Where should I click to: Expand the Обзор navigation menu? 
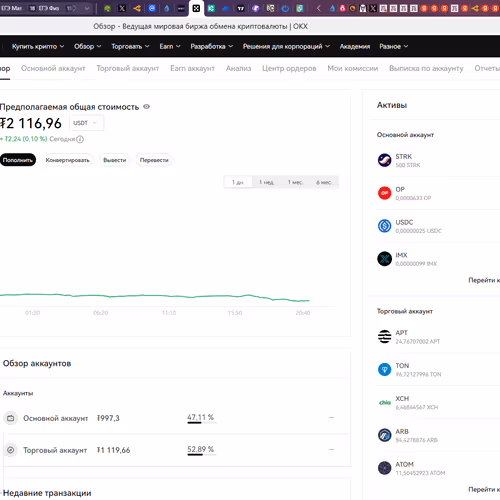pyautogui.click(x=87, y=46)
